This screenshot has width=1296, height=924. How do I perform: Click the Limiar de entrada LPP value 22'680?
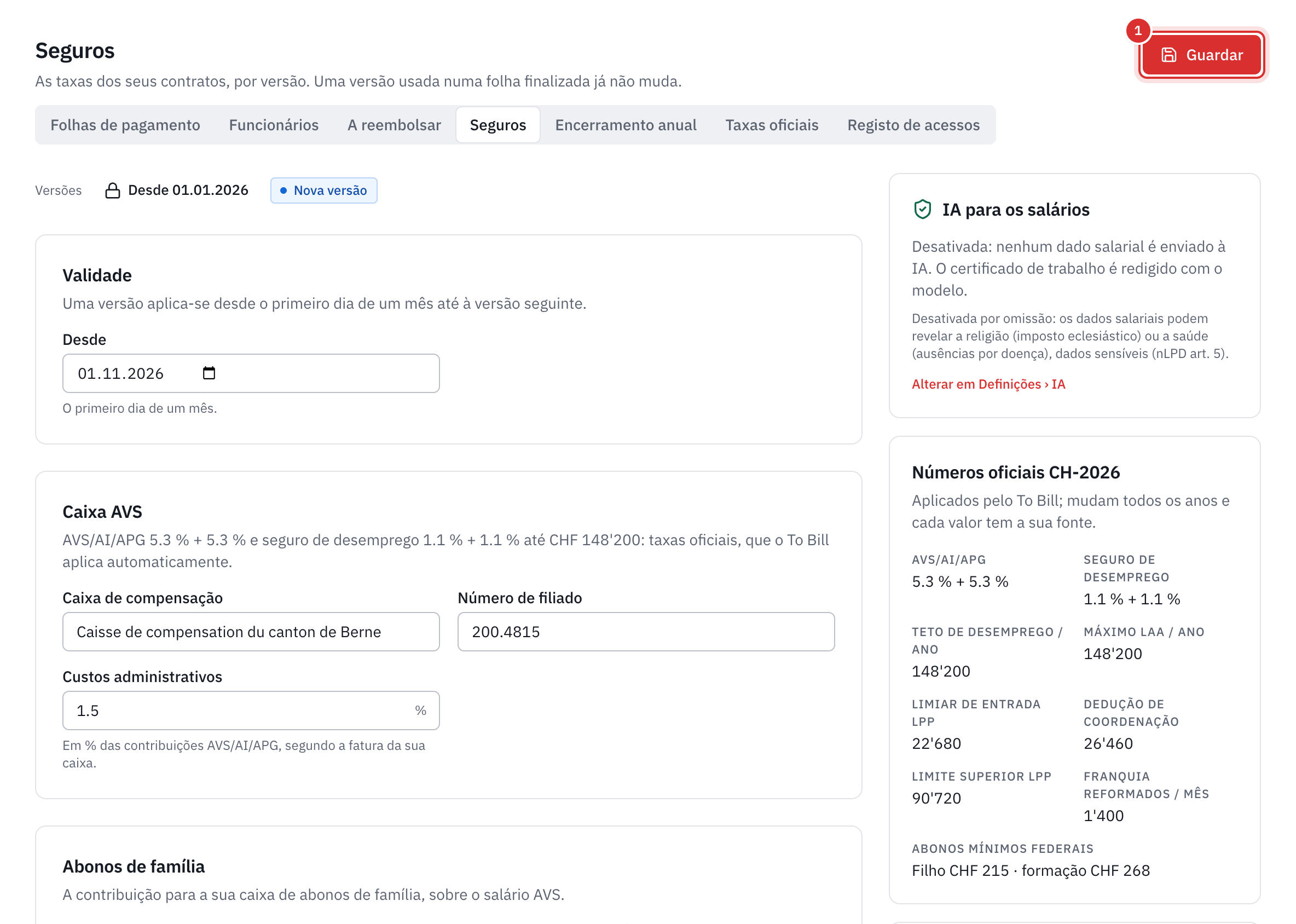[x=936, y=743]
